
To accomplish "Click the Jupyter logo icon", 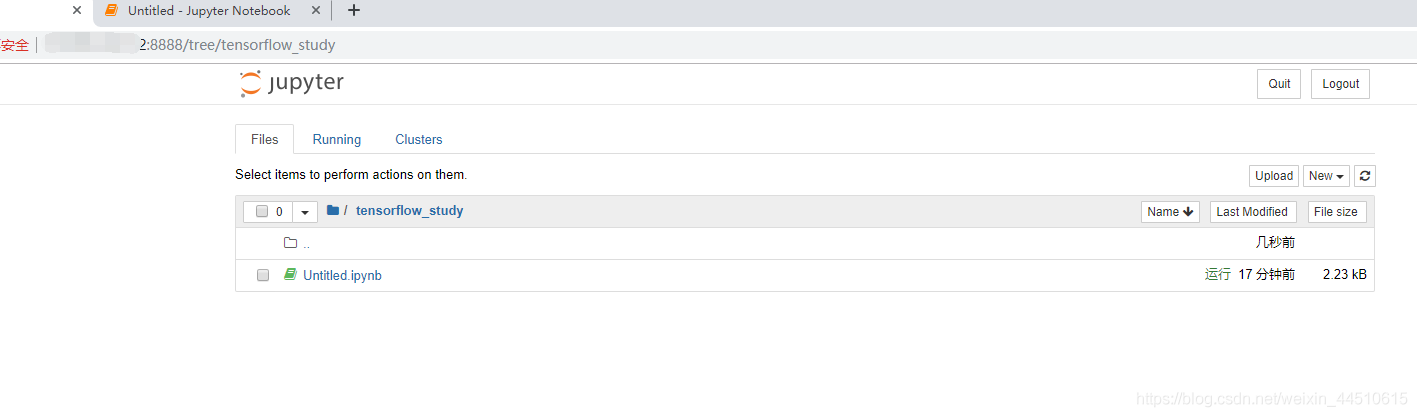I will (250, 84).
